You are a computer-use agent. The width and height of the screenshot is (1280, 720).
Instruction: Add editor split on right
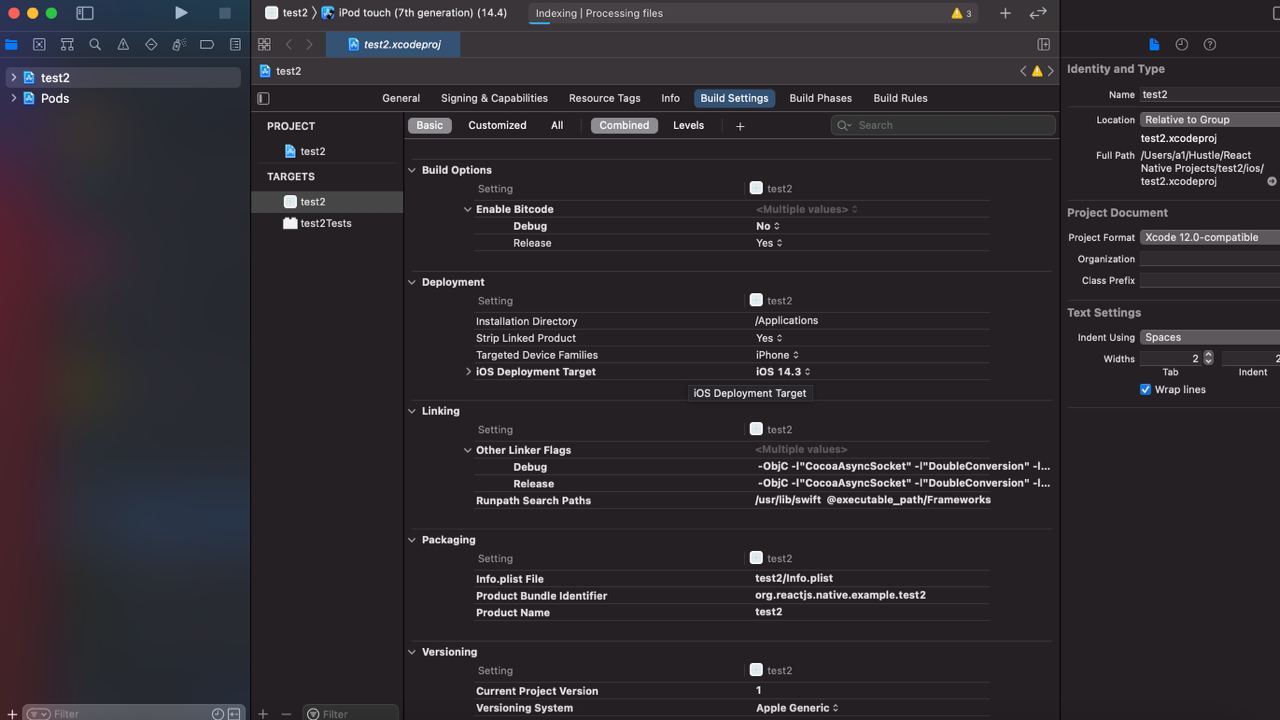(1043, 44)
